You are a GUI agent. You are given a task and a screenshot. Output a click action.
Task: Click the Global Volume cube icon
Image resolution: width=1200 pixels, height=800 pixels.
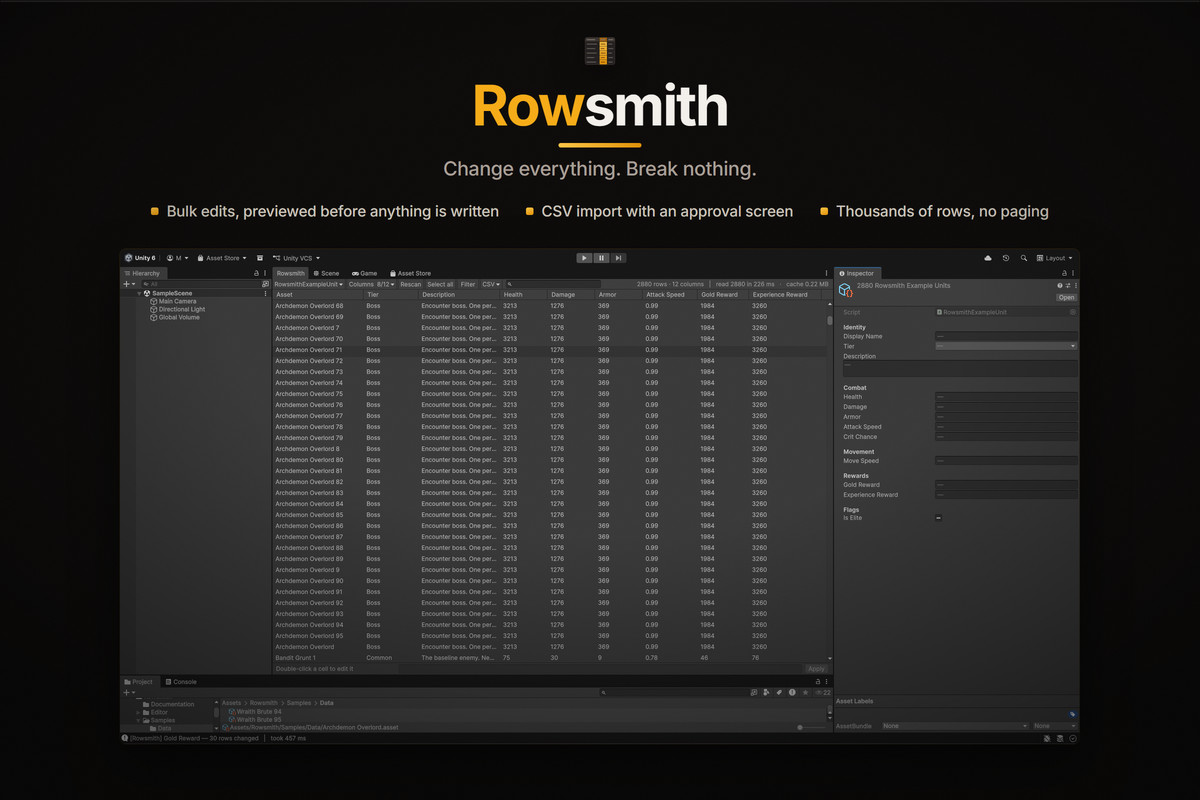154,317
